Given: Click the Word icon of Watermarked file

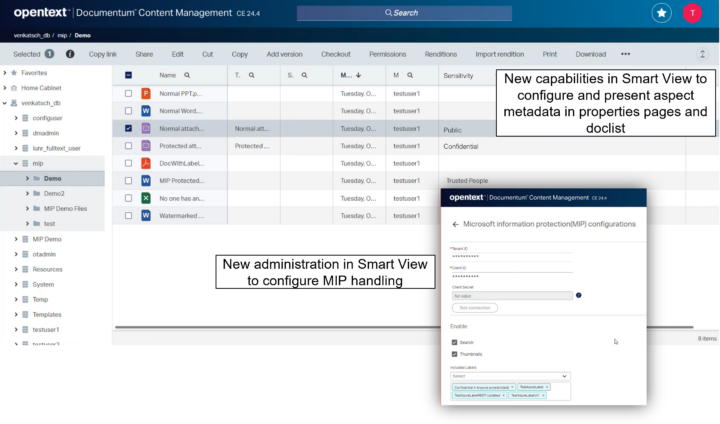Looking at the screenshot, I should click(146, 215).
